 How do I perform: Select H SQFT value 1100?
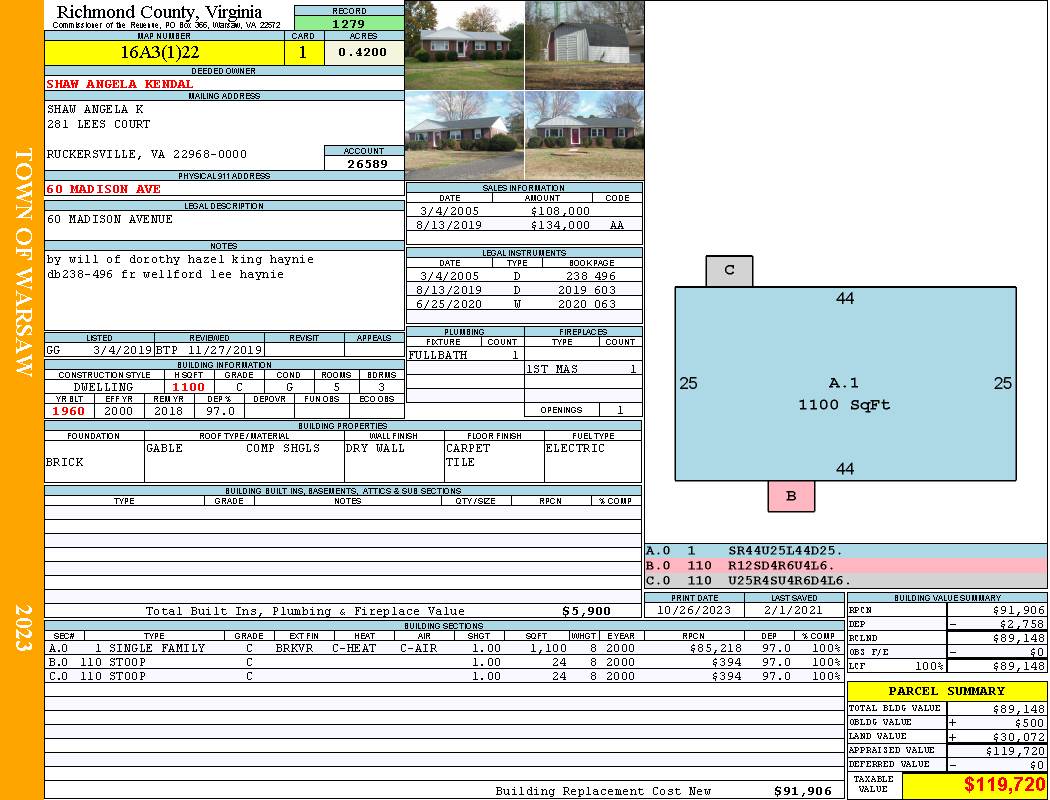click(x=188, y=387)
